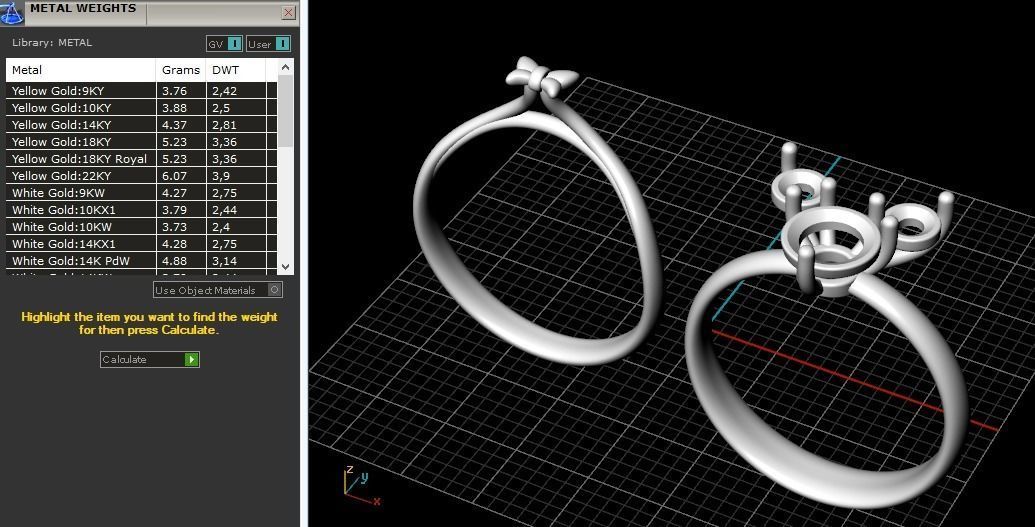Click the Metal Weights panel logo icon
Image resolution: width=1035 pixels, height=527 pixels.
(11, 12)
